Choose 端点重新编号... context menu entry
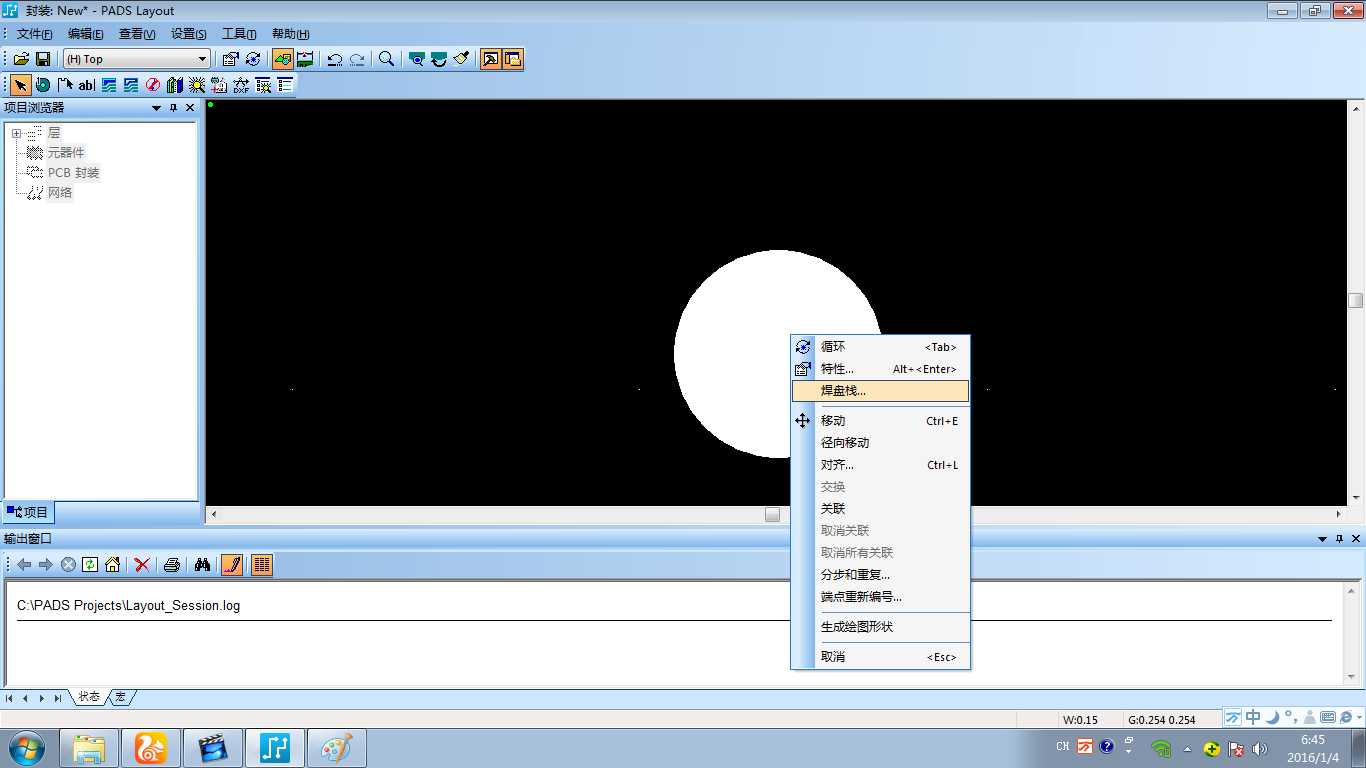The image size is (1366, 768). 880,597
